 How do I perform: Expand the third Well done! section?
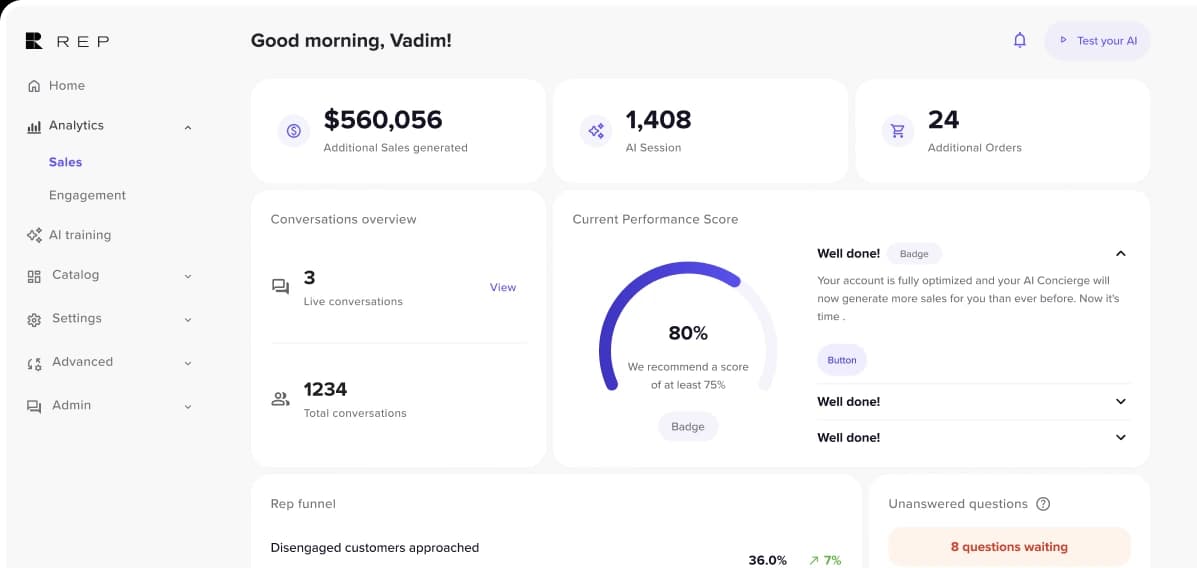pyautogui.click(x=1121, y=437)
